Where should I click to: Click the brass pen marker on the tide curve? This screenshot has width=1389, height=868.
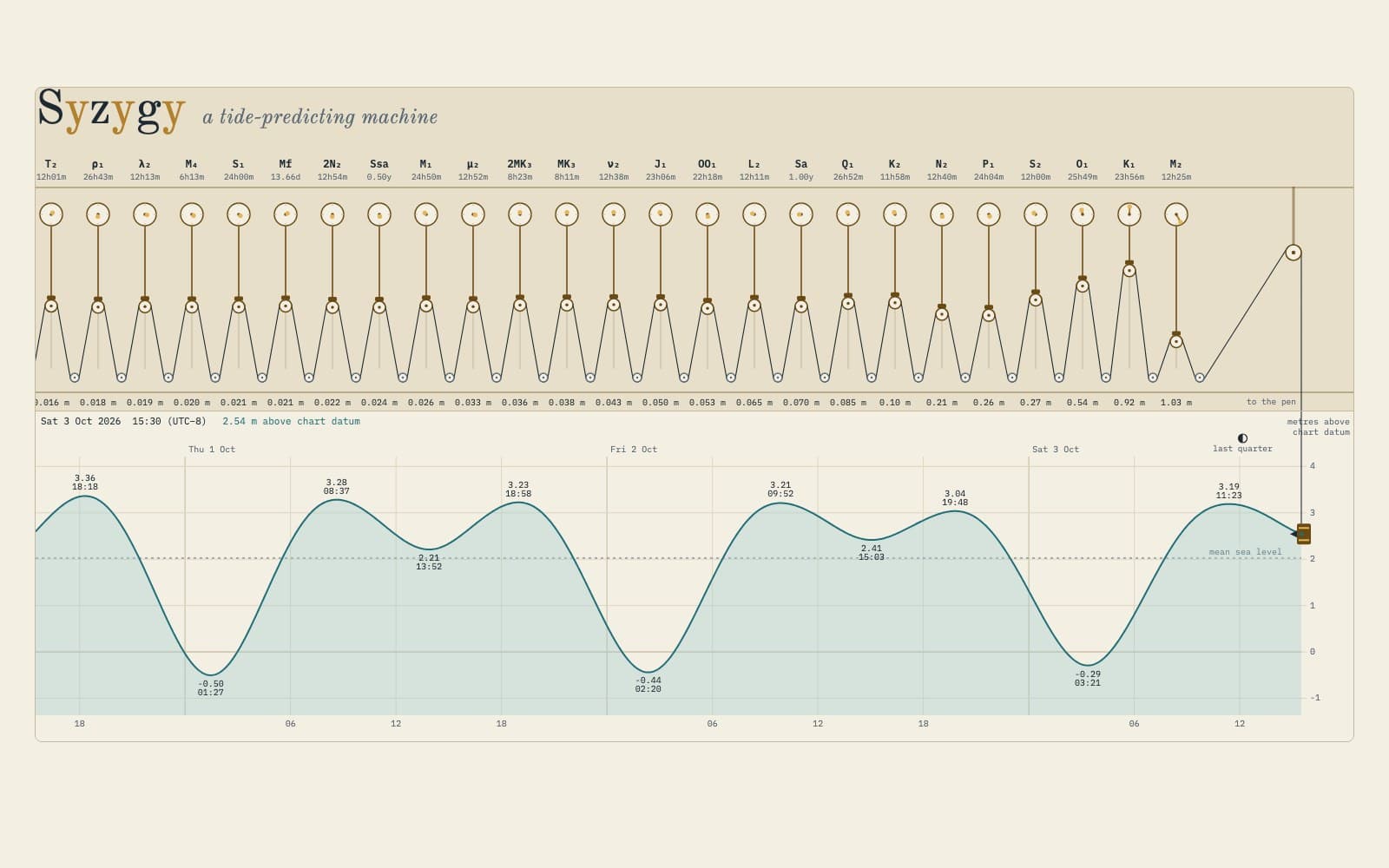pyautogui.click(x=1303, y=534)
